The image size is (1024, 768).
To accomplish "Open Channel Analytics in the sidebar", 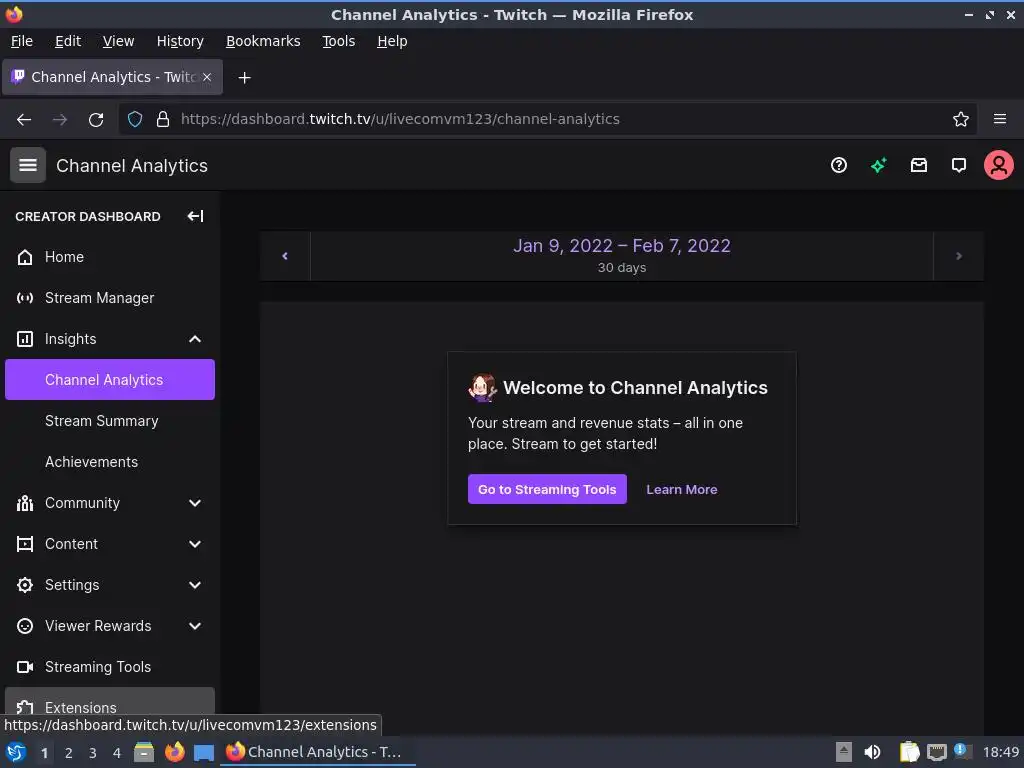I will pos(110,379).
